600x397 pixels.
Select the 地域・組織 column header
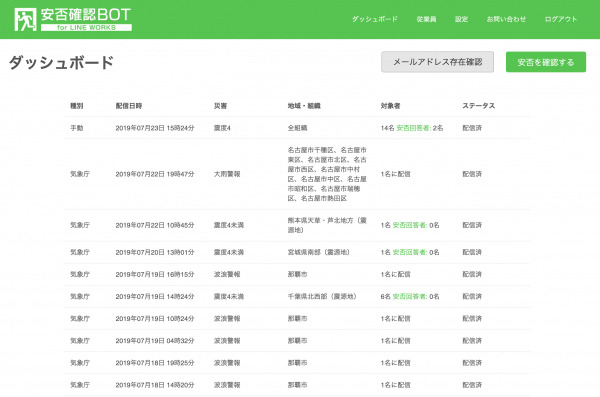point(304,106)
